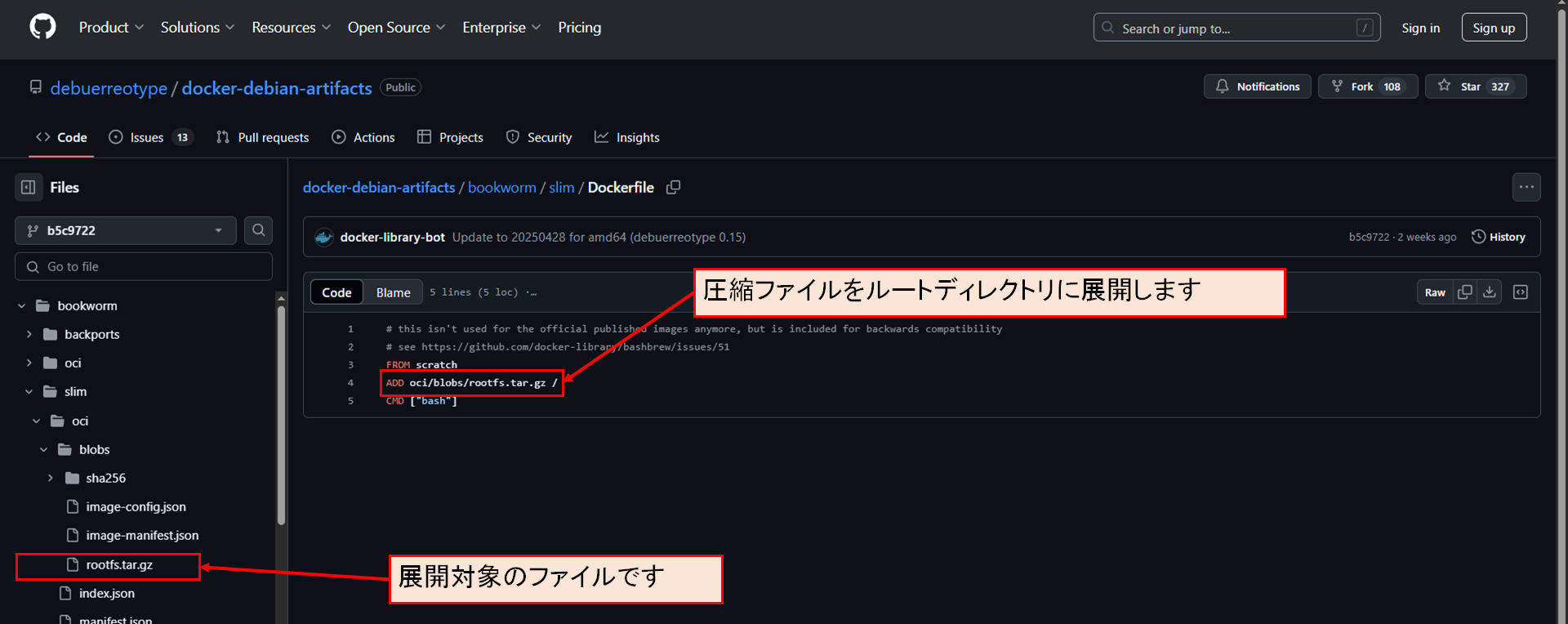Open the rootfs.tar.gz file
The width and height of the screenshot is (1568, 624).
click(119, 564)
